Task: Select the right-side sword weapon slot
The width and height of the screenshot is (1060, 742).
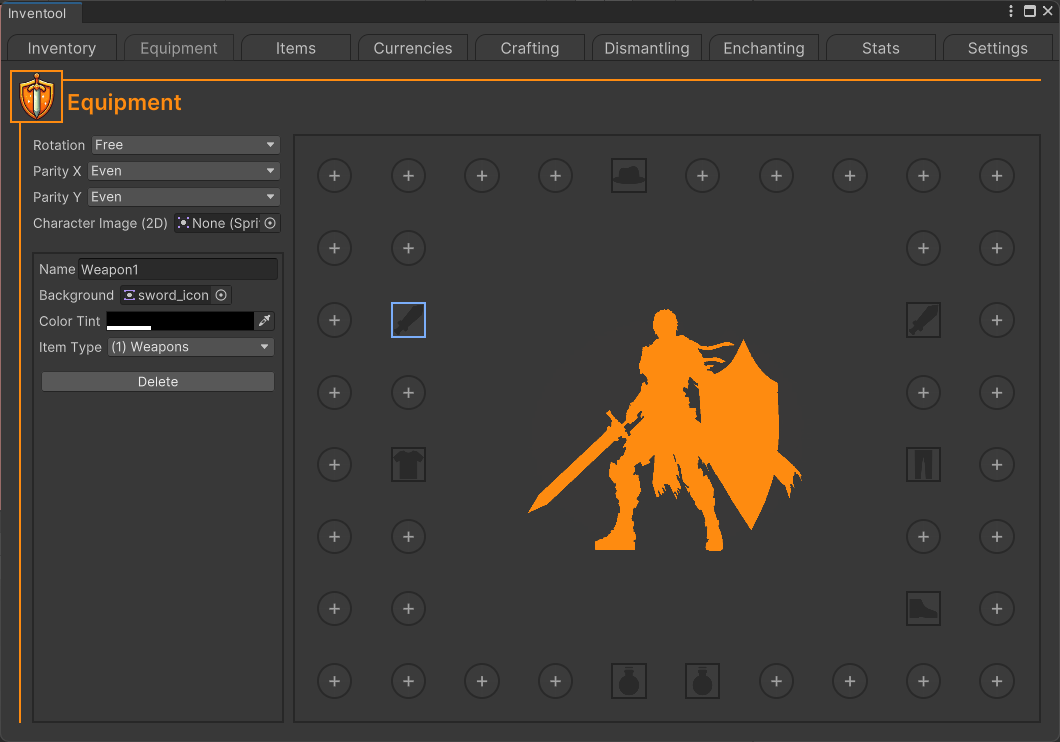Action: point(923,320)
